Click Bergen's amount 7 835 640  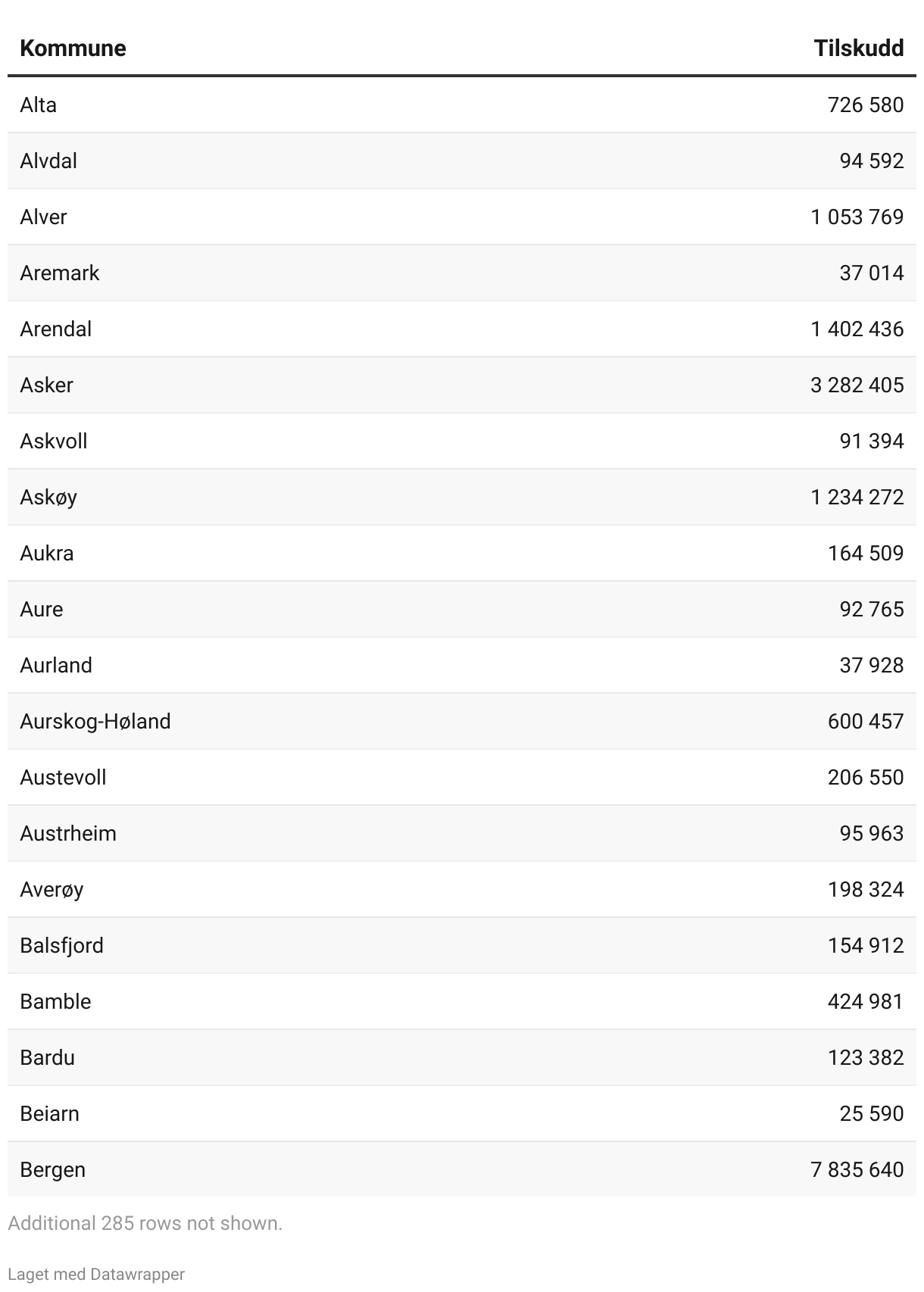[857, 1169]
